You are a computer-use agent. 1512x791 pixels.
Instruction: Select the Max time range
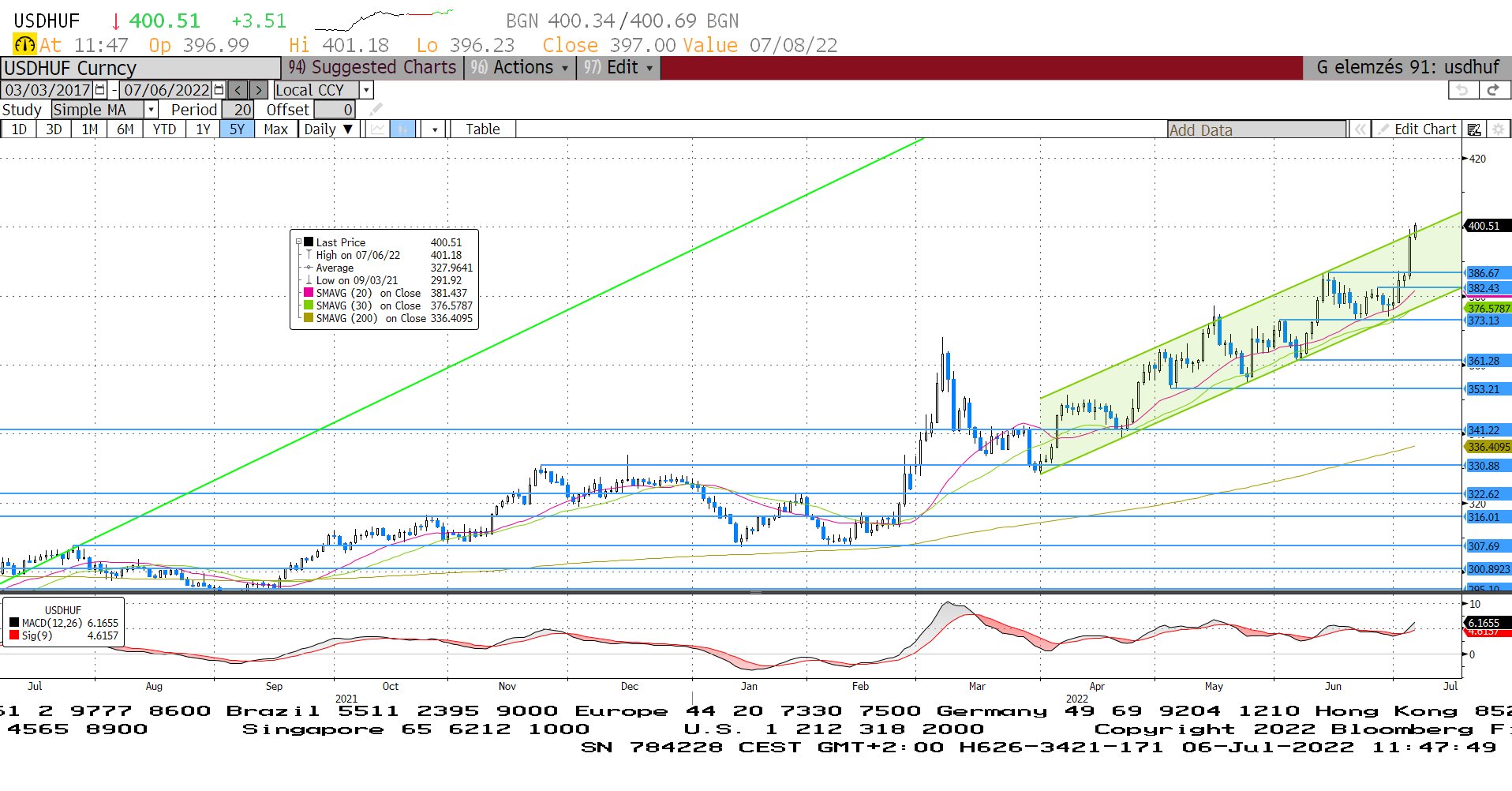click(x=275, y=129)
